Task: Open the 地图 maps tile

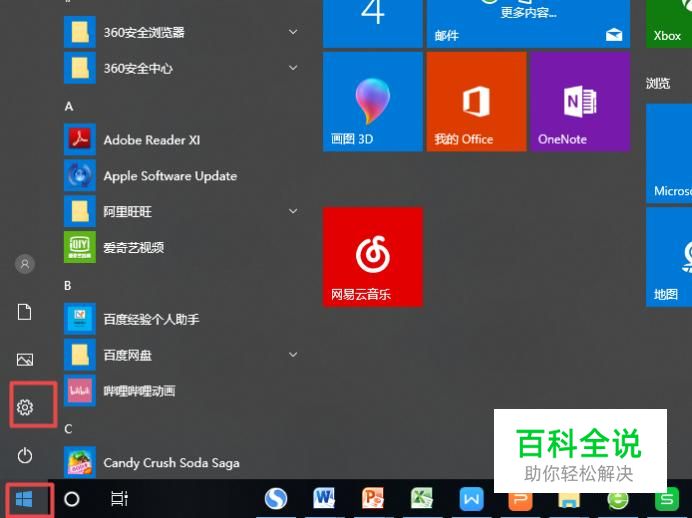Action: pos(669,257)
